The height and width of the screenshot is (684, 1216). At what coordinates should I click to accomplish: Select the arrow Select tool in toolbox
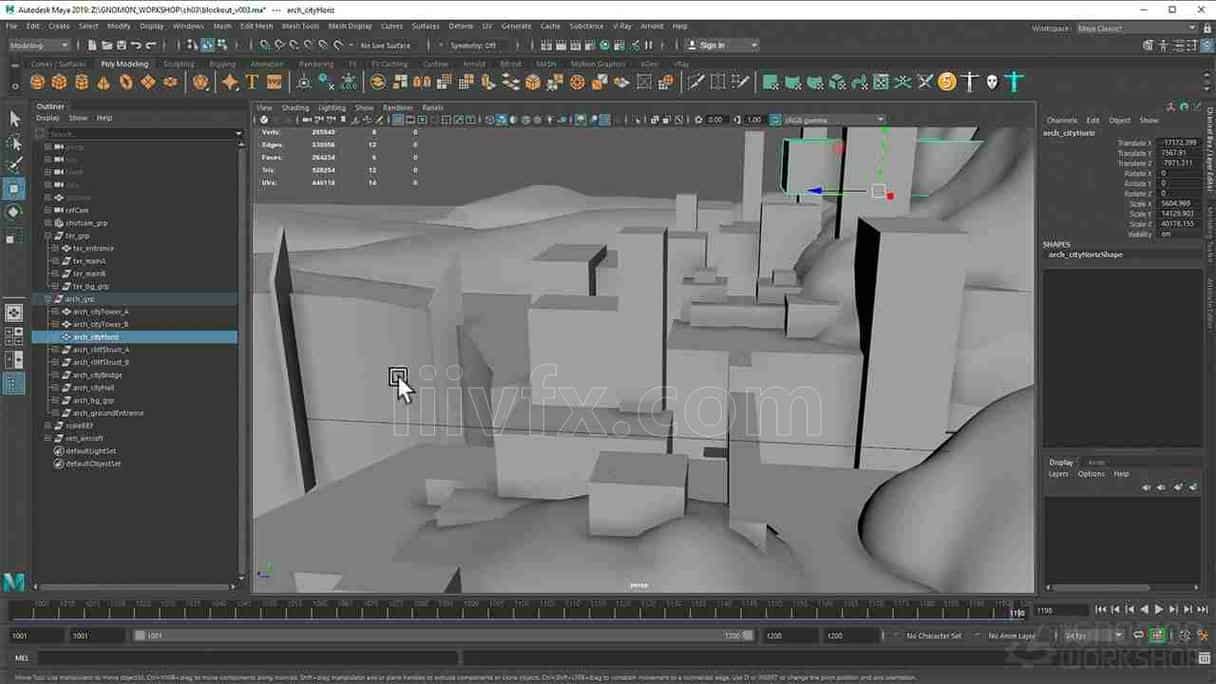[x=14, y=119]
